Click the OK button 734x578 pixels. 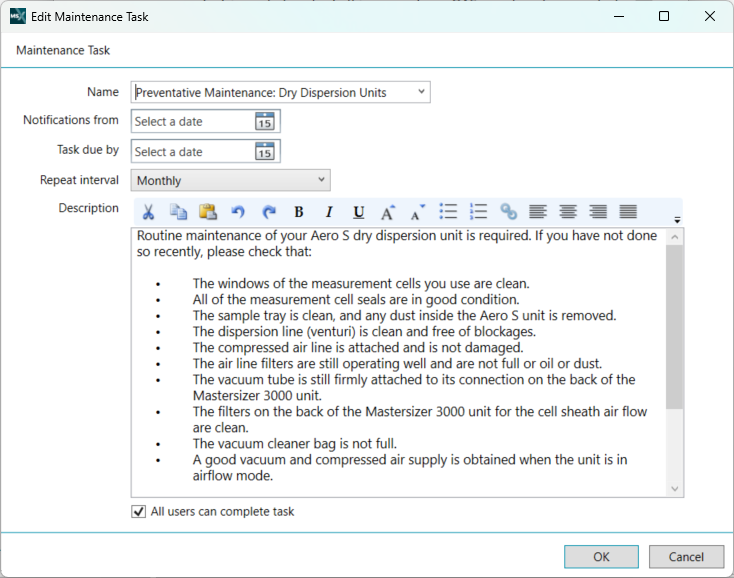click(601, 557)
